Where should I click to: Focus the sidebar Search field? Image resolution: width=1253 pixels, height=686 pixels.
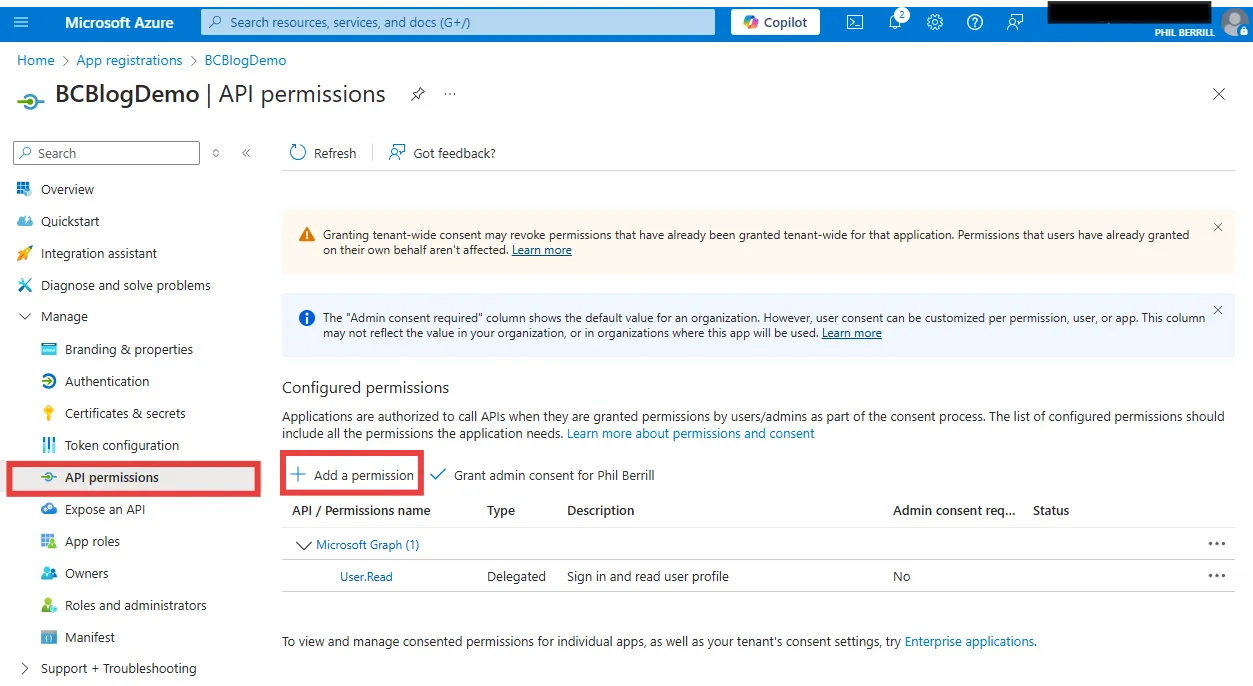(x=106, y=153)
